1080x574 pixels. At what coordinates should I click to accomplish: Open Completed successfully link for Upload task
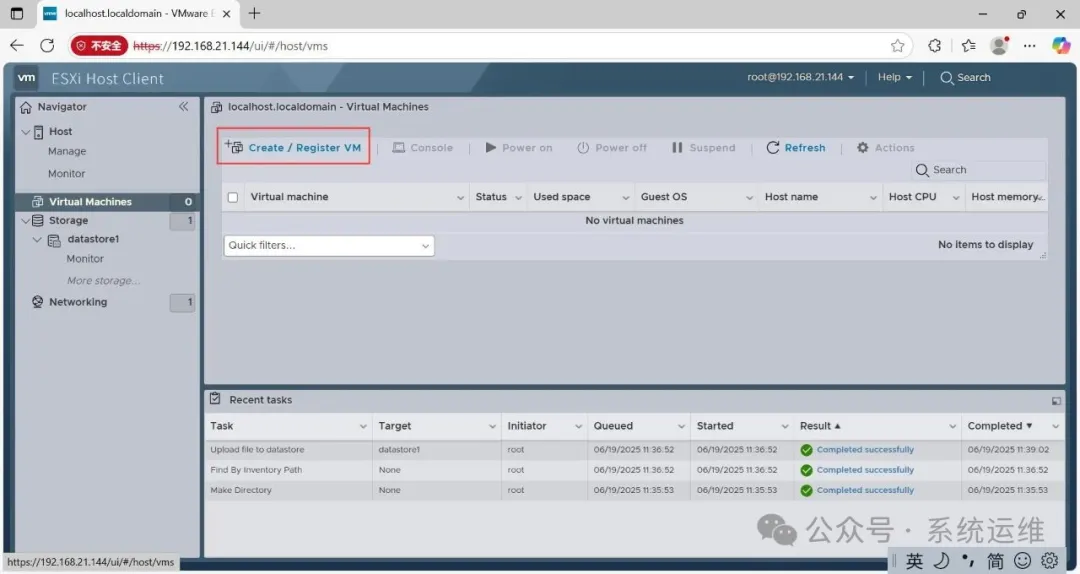[x=865, y=449]
